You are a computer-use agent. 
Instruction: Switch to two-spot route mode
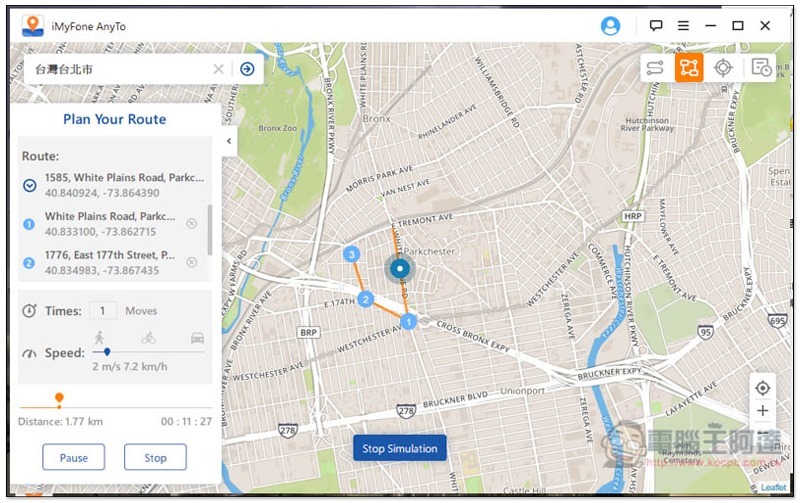click(655, 67)
